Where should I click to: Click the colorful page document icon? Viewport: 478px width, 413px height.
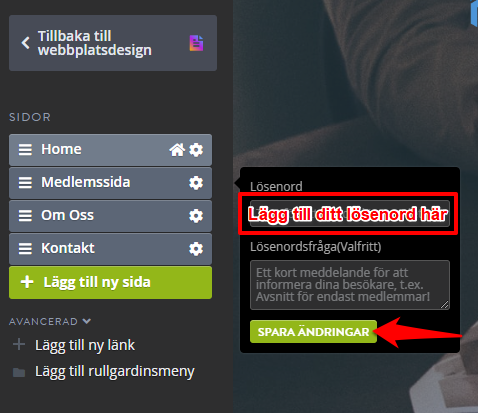[196, 43]
